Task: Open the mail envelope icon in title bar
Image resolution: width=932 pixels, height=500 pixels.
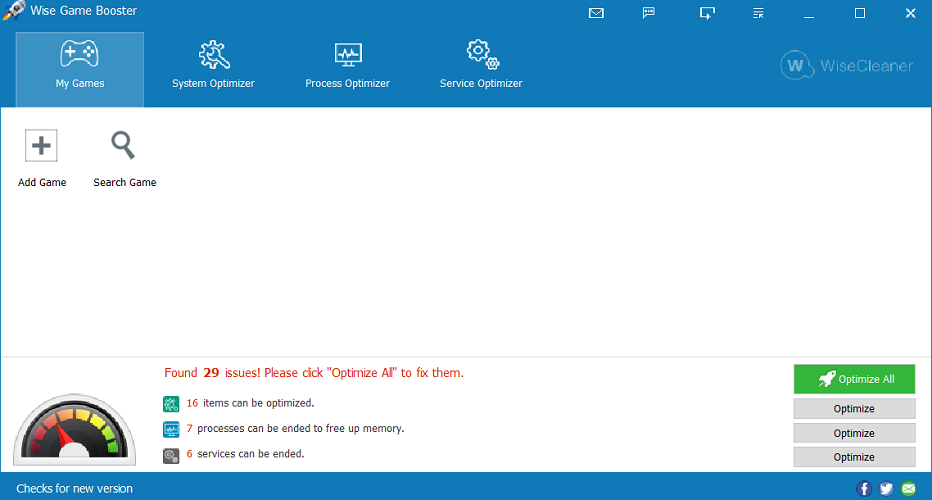Action: coord(596,13)
